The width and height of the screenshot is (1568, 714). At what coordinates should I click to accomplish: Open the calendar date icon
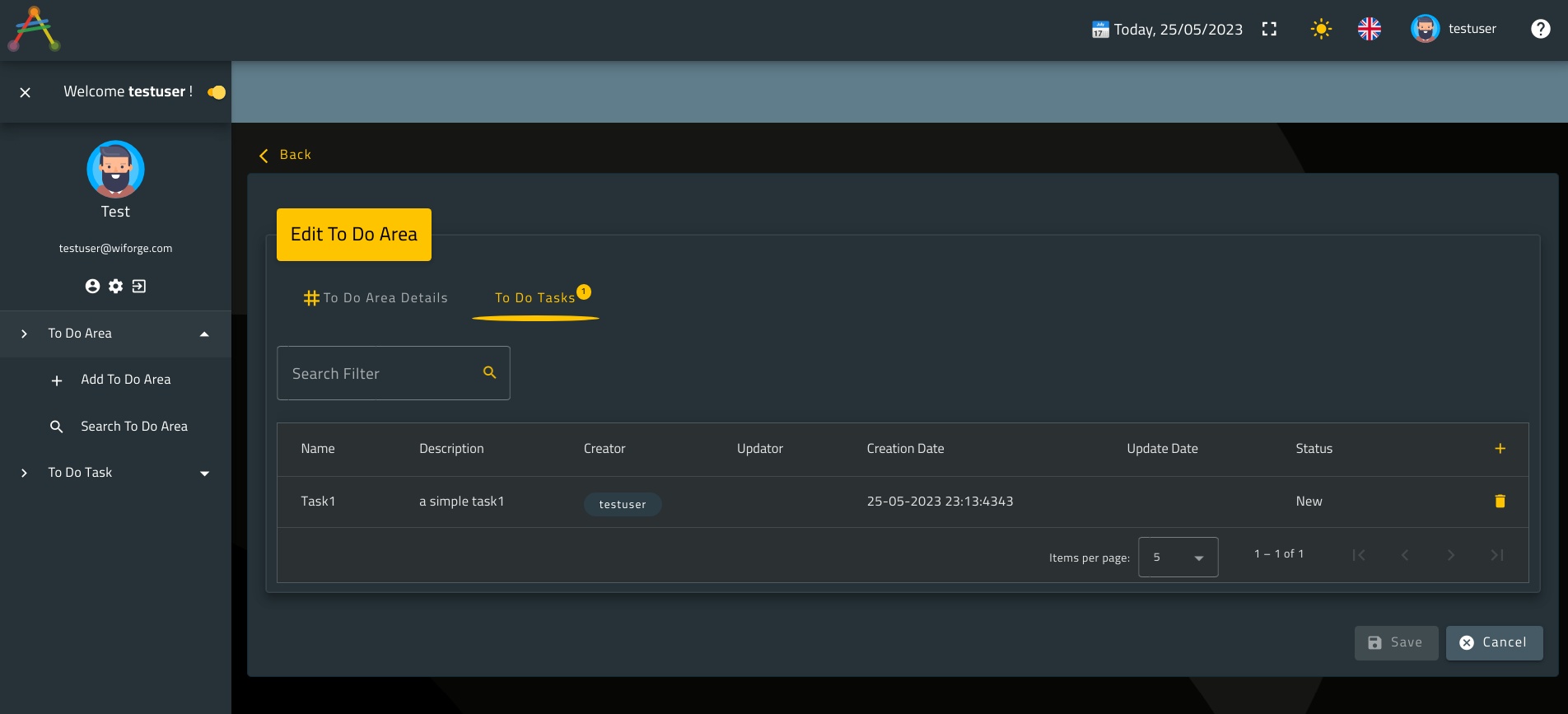pyautogui.click(x=1100, y=30)
